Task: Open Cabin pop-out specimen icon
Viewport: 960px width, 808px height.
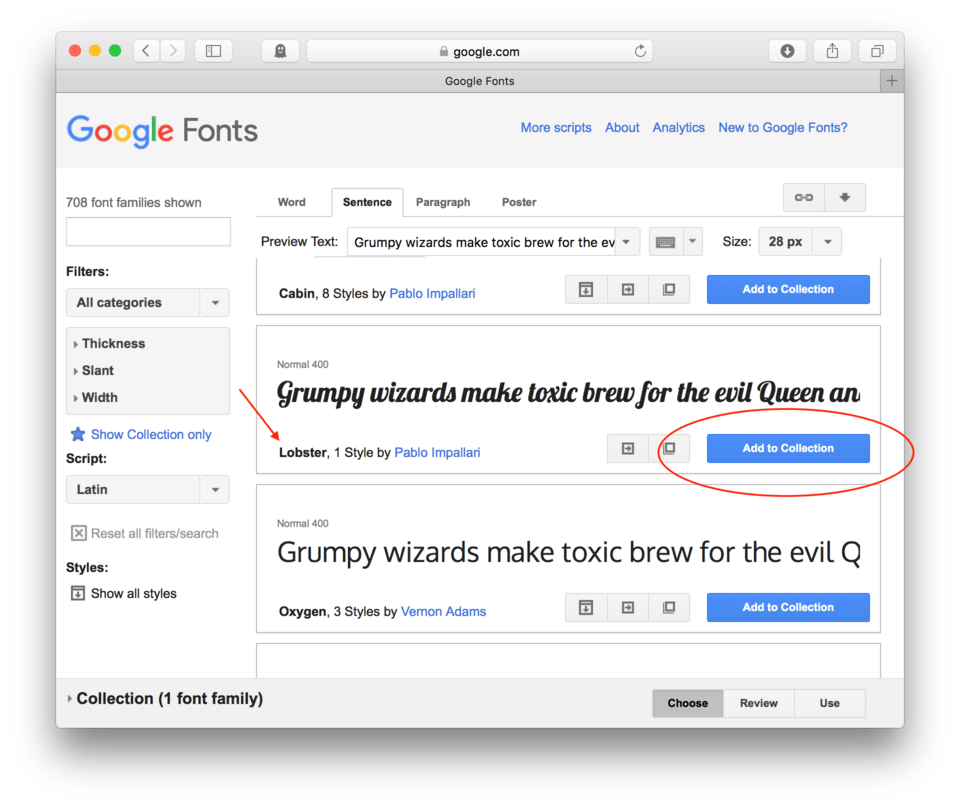Action: [669, 290]
